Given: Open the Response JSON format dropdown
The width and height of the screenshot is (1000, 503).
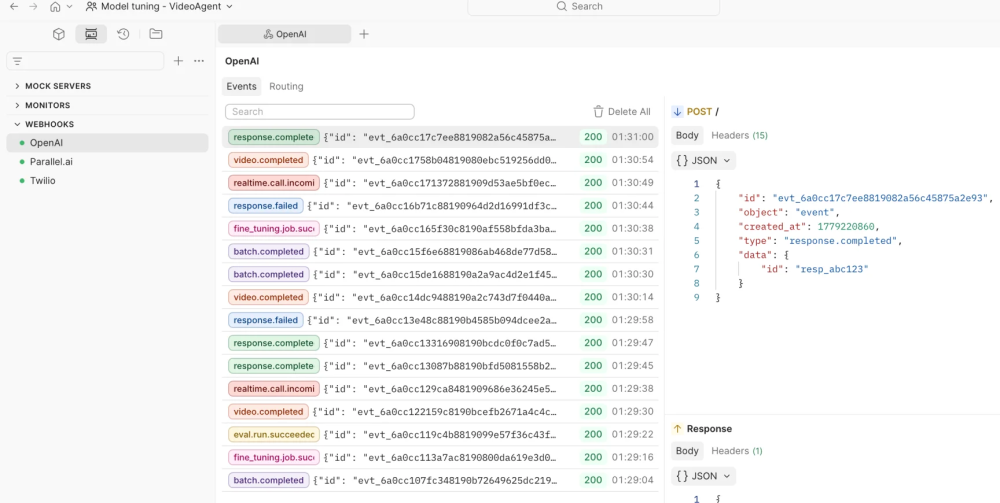Looking at the screenshot, I should coord(703,476).
